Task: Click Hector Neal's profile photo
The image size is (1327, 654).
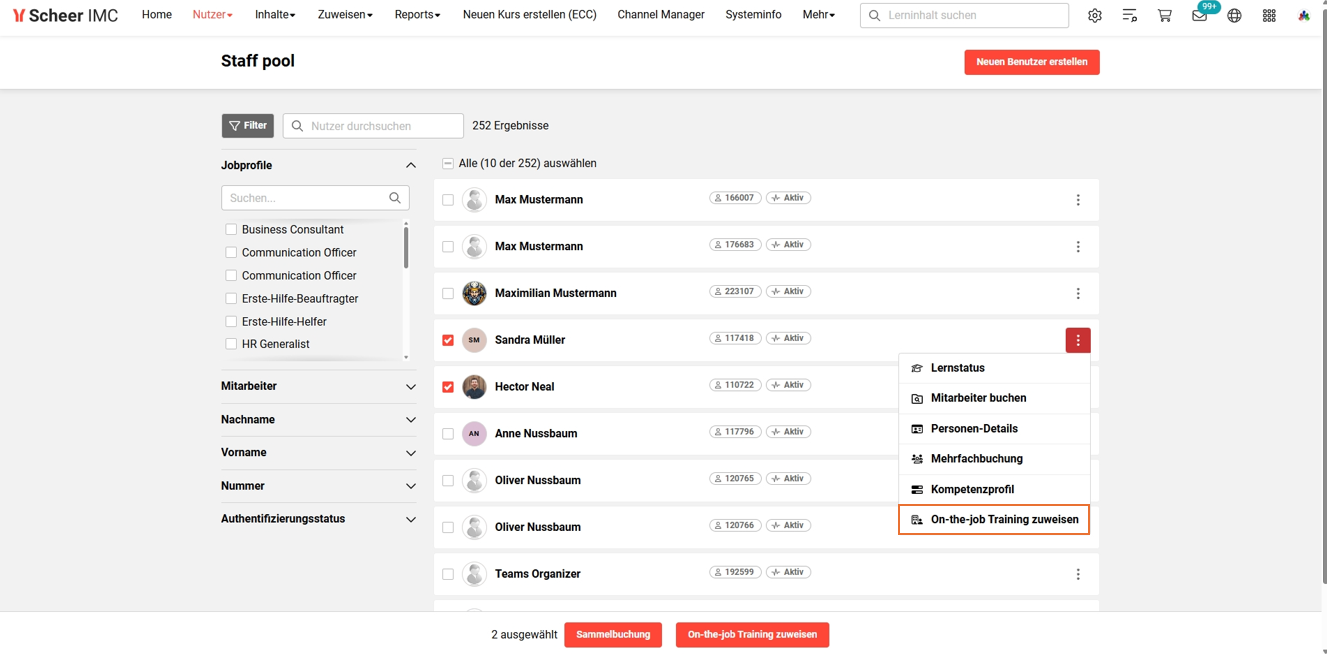Action: point(474,387)
